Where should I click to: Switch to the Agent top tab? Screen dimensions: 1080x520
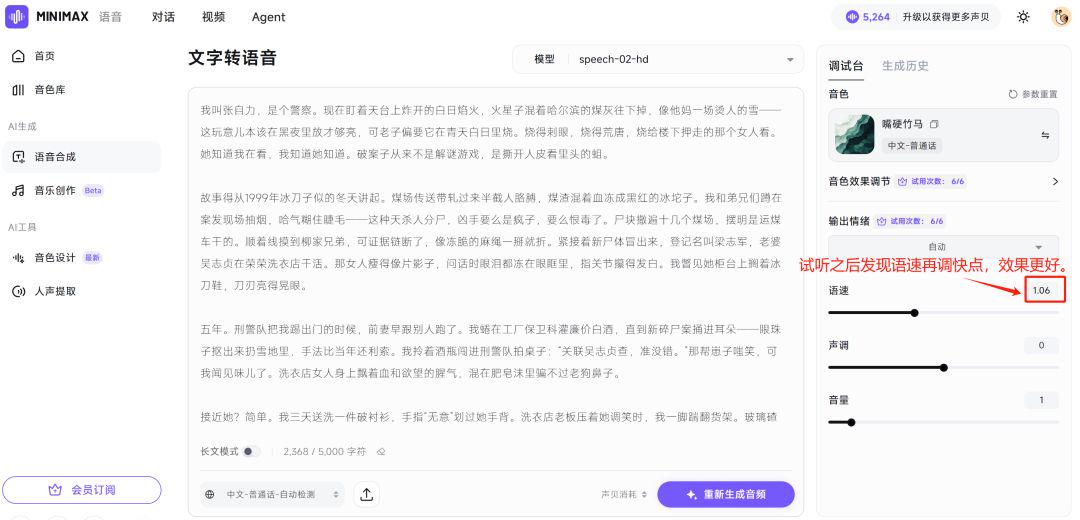click(x=269, y=17)
